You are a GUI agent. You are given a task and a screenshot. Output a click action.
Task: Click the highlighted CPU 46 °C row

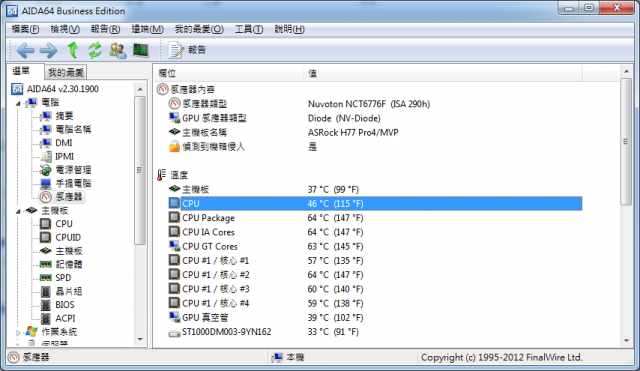pos(376,204)
